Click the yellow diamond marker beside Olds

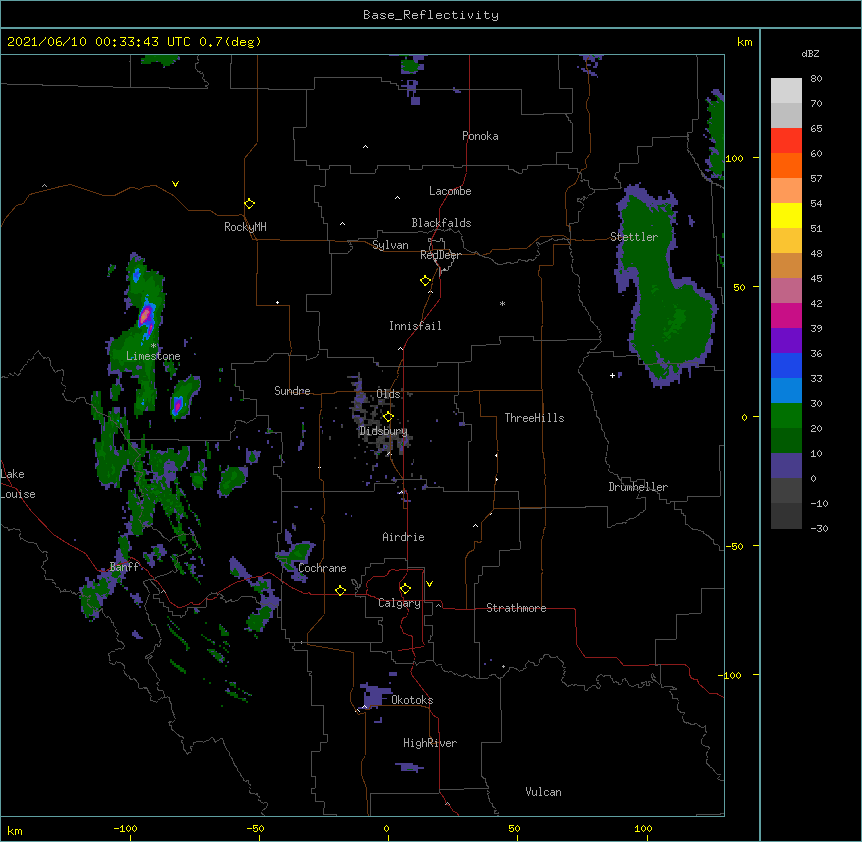click(x=388, y=416)
